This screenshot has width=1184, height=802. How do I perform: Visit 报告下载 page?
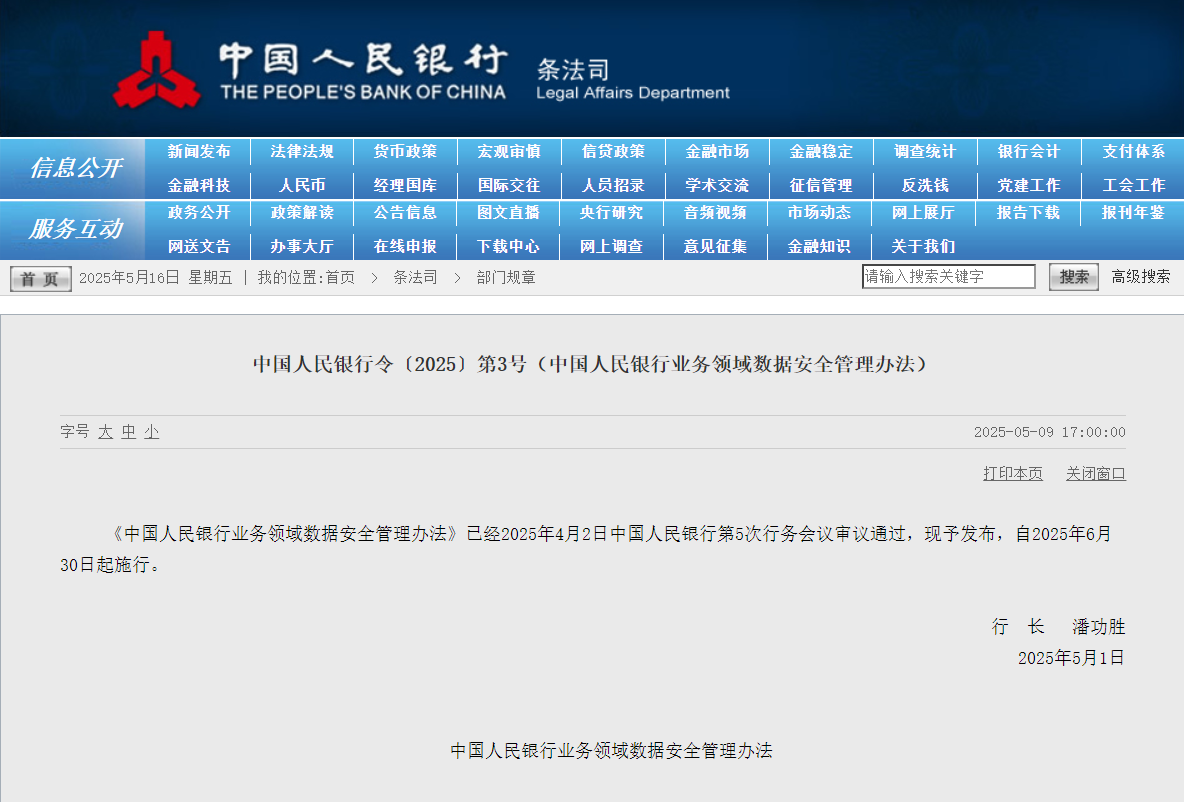[1028, 213]
